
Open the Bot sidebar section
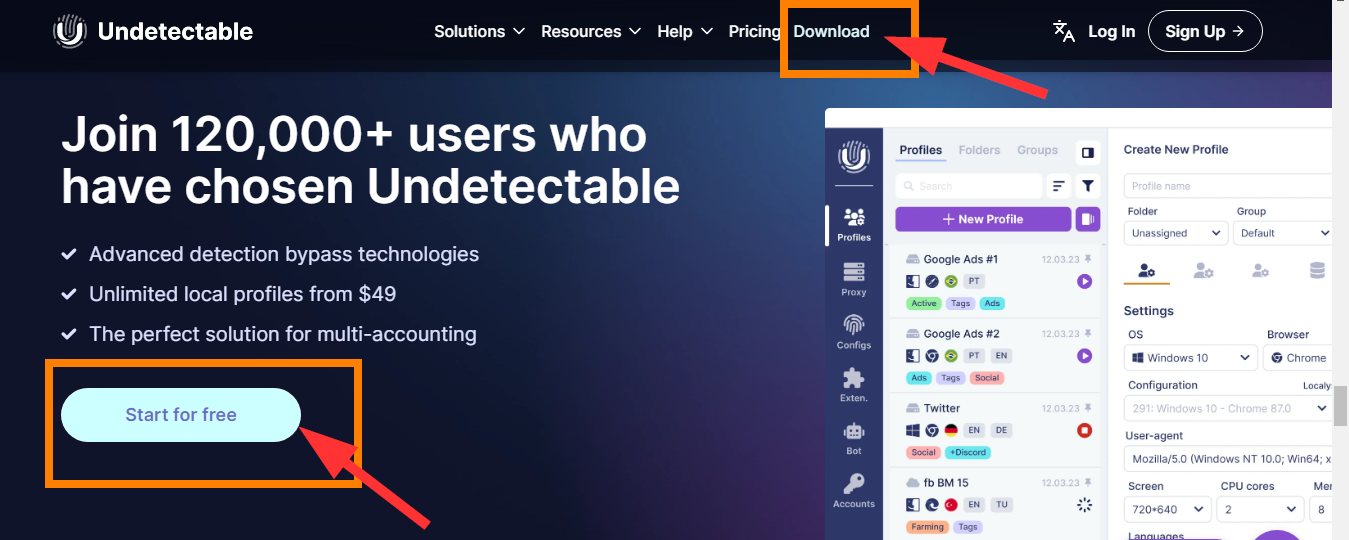854,438
